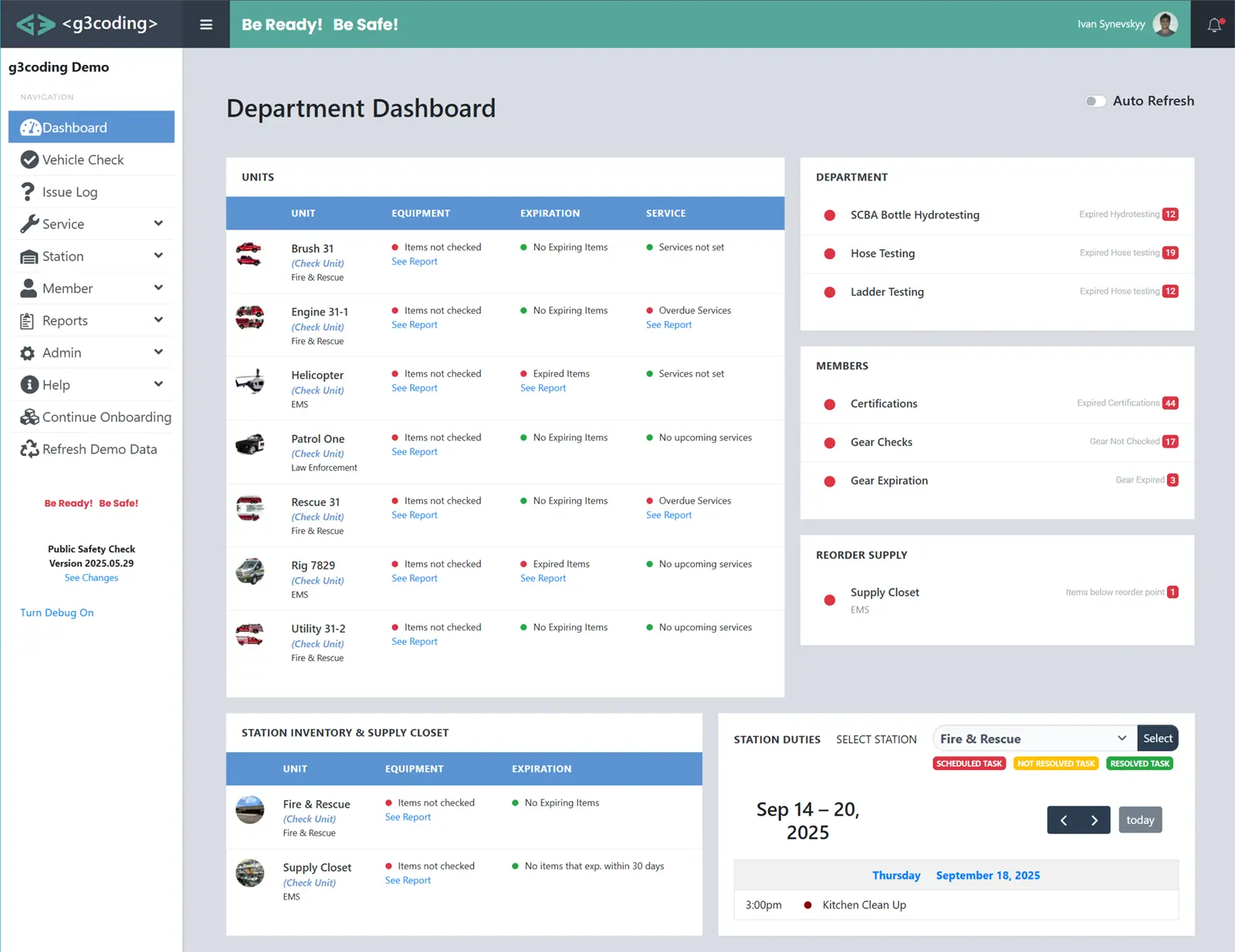Click the notification bell icon

pos(1214,25)
